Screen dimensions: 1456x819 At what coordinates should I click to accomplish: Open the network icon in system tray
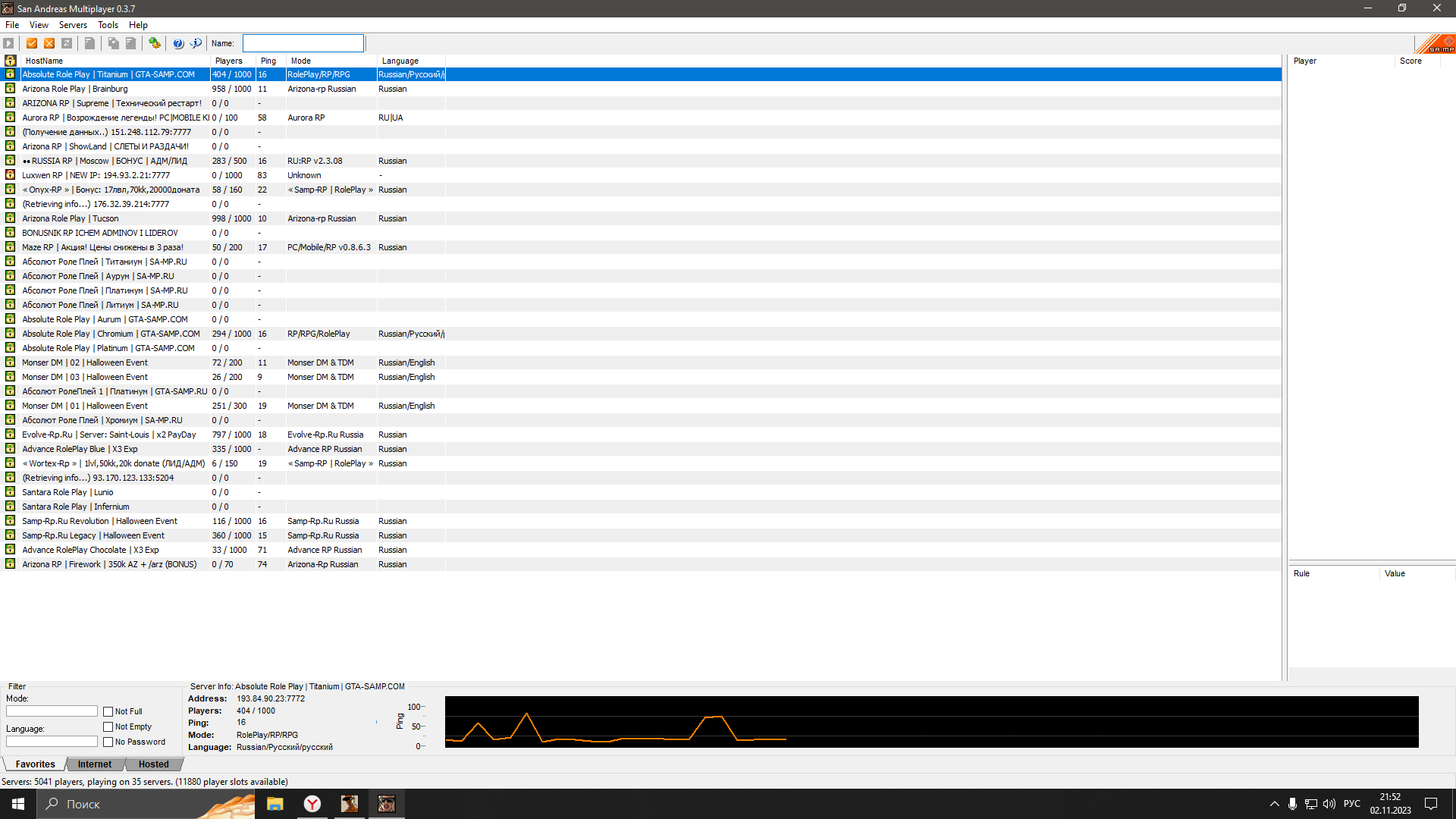(1311, 804)
